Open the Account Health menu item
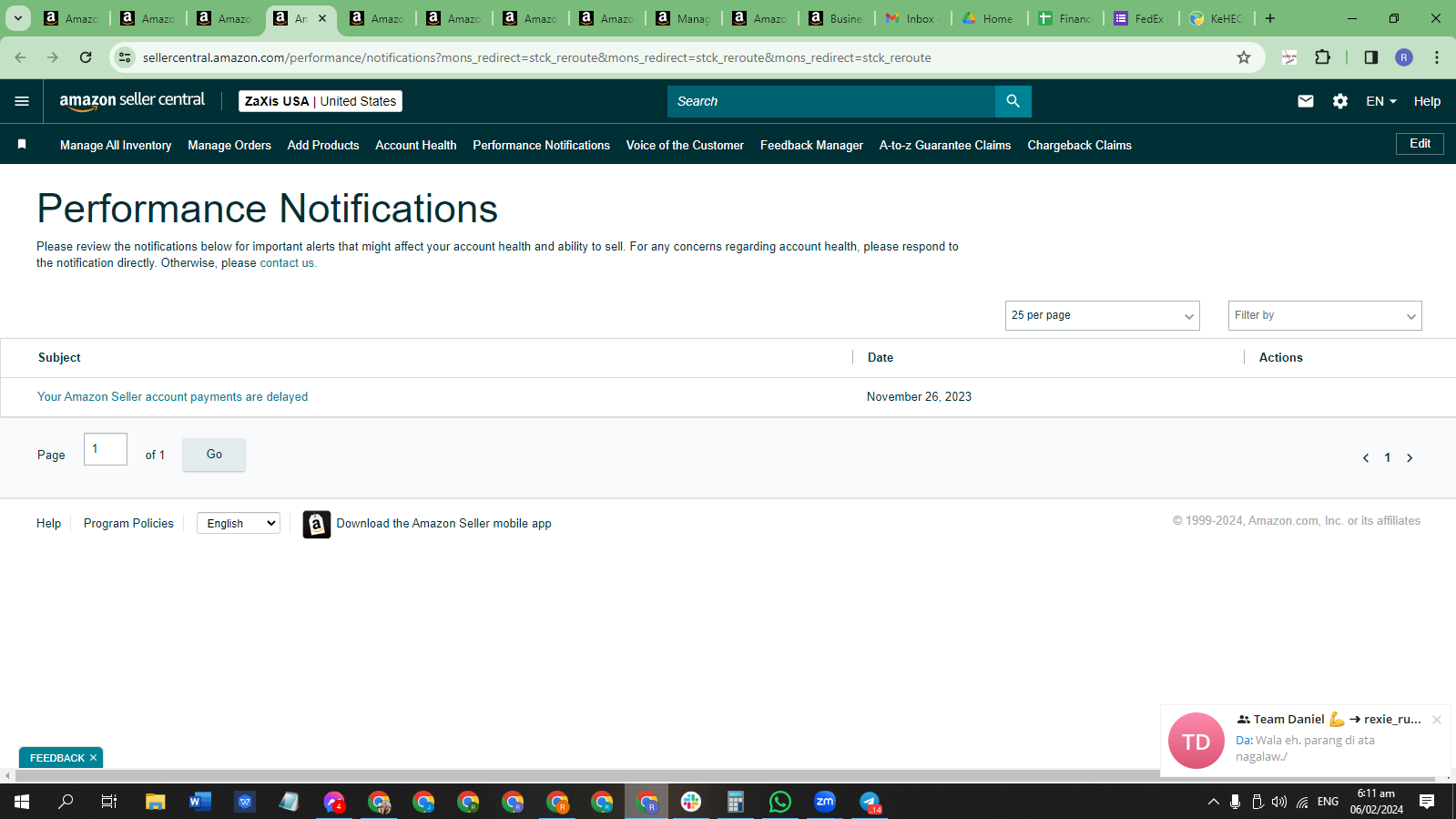This screenshot has width=1456, height=819. coord(416,145)
